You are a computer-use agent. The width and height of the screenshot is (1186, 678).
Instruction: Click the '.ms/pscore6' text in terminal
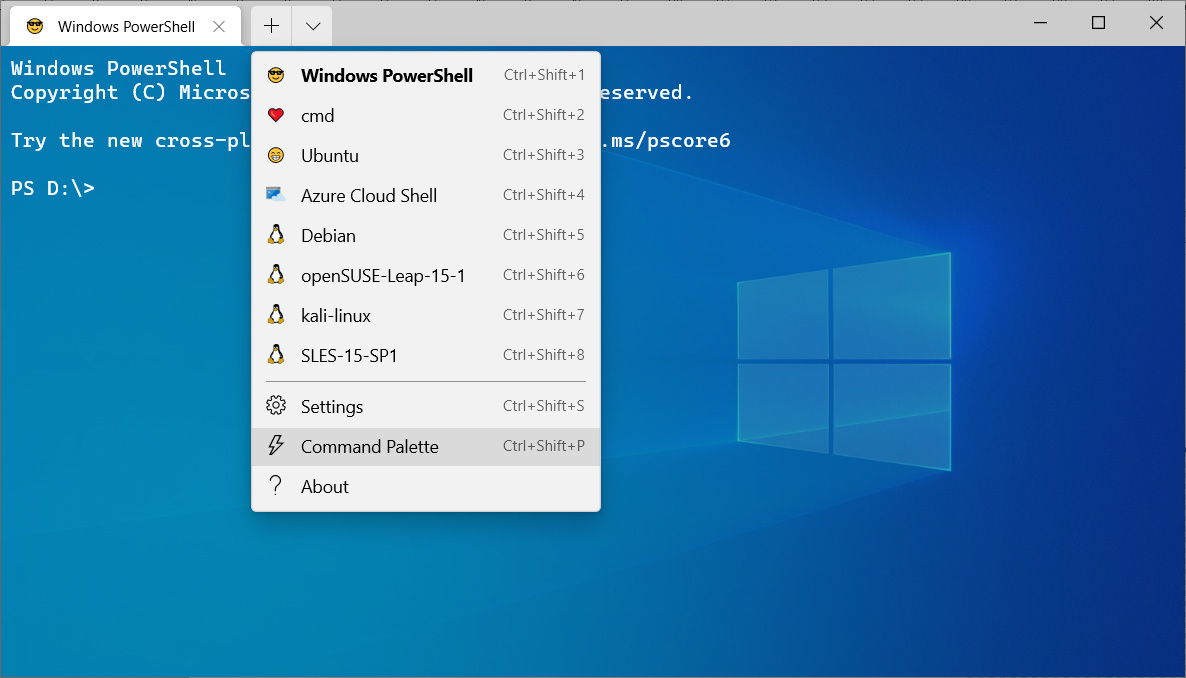click(666, 141)
